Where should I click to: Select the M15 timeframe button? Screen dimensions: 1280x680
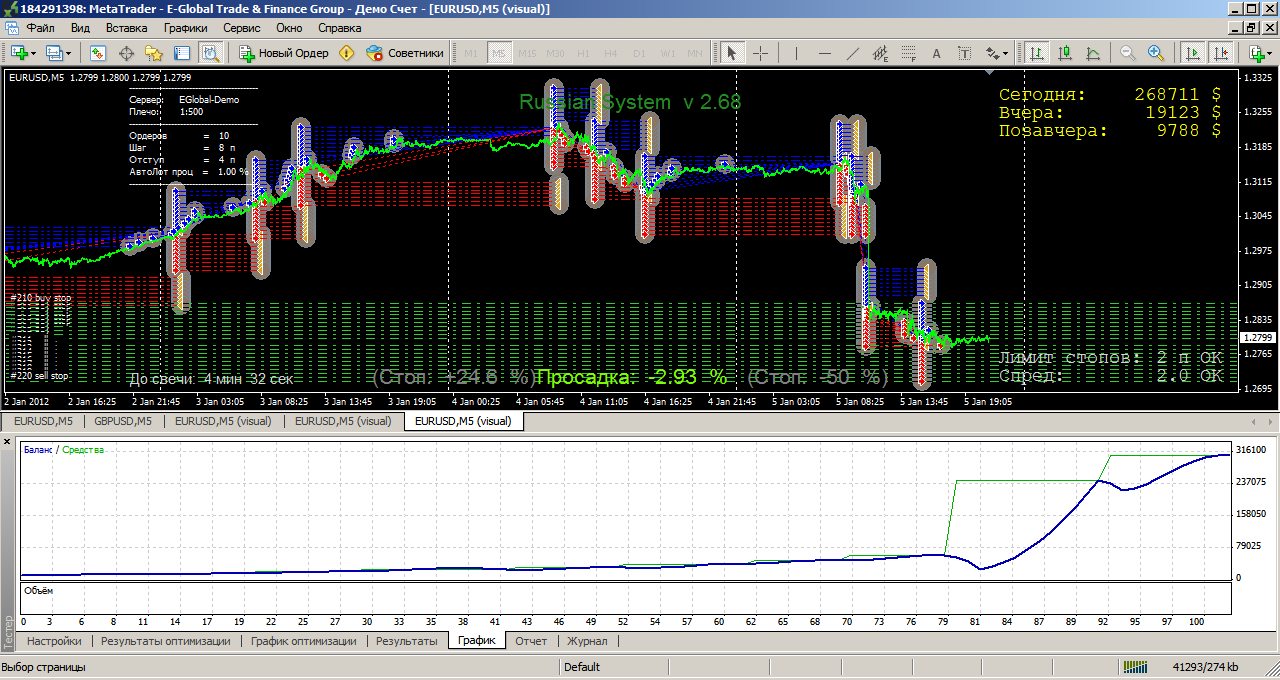527,53
